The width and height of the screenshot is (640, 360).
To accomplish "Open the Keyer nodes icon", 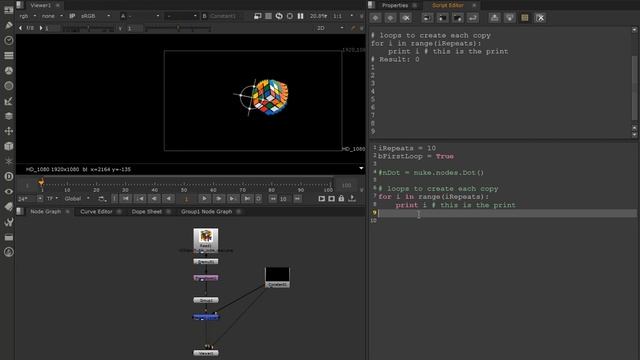I will [x=9, y=101].
